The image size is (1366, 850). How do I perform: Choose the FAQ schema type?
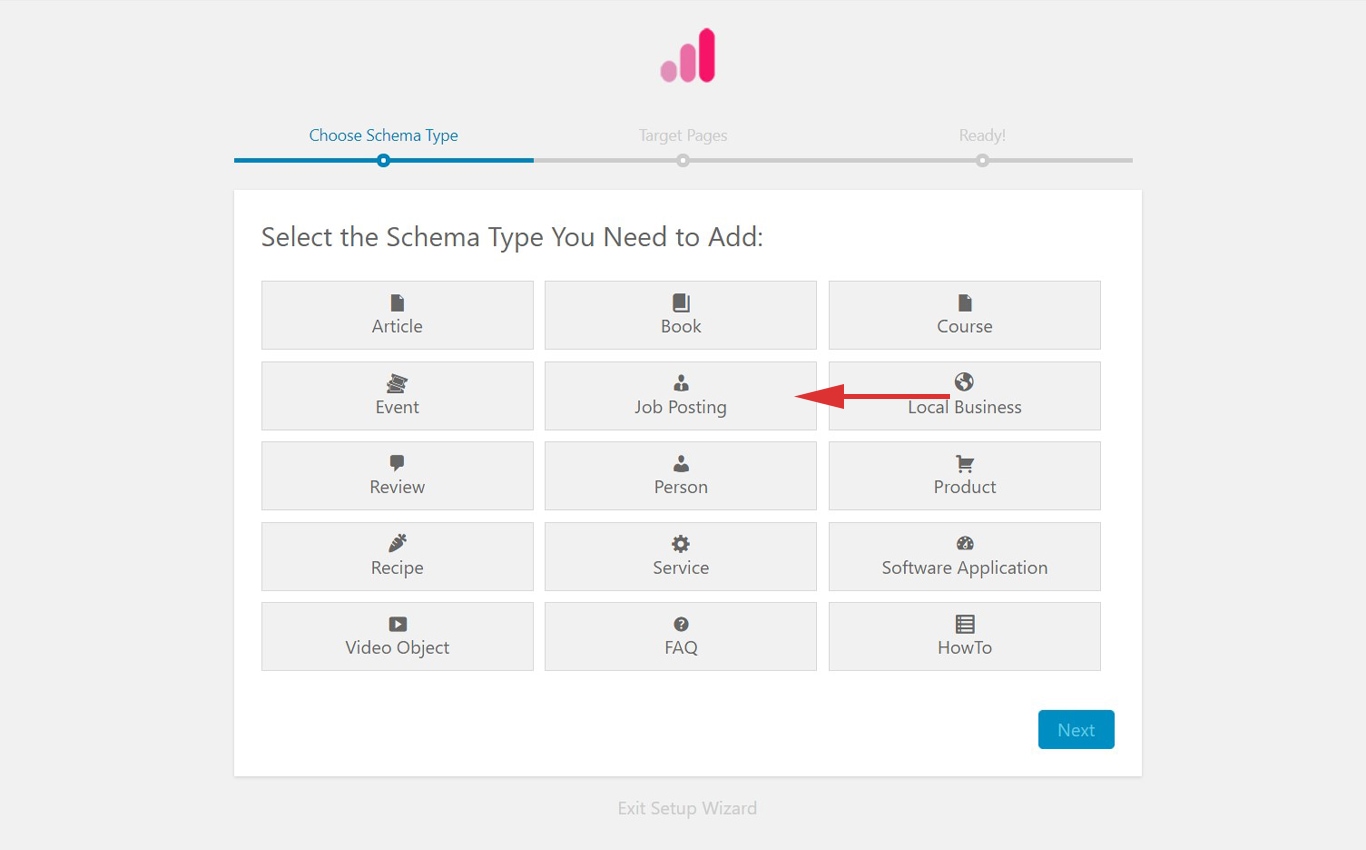coord(680,636)
